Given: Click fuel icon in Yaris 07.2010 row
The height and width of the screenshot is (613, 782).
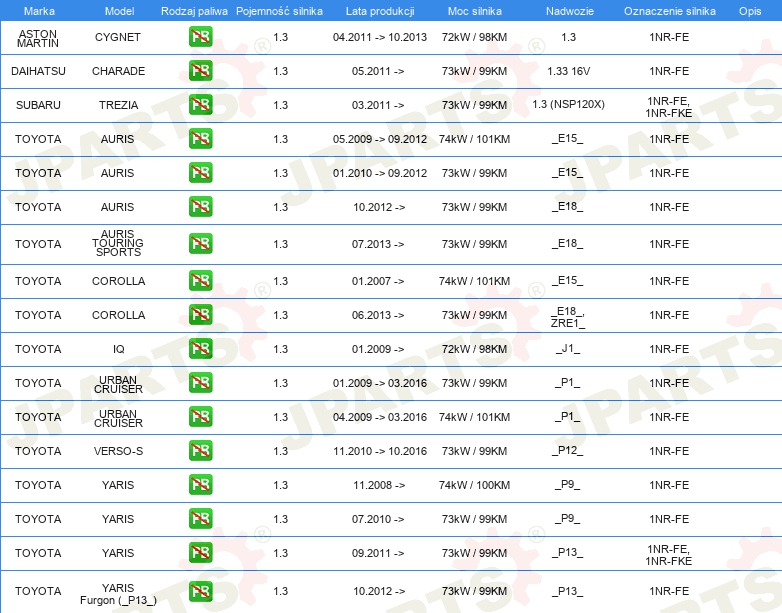Looking at the screenshot, I should pyautogui.click(x=200, y=518).
